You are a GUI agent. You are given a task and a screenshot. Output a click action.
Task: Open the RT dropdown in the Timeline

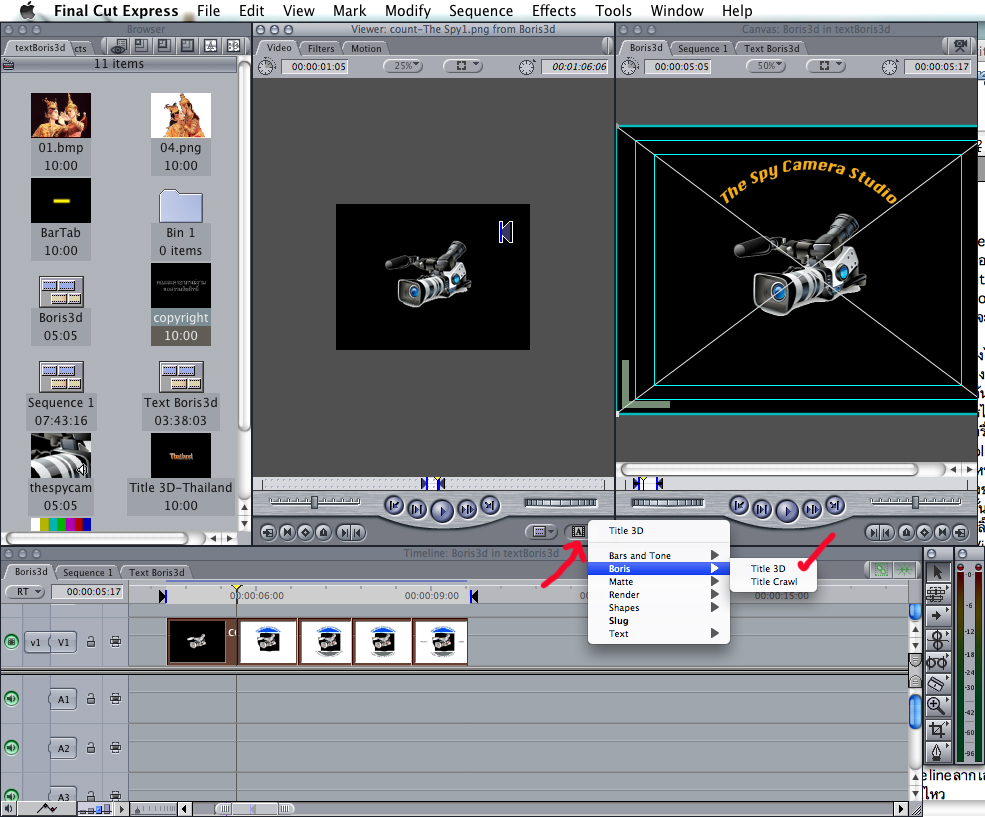[x=25, y=591]
